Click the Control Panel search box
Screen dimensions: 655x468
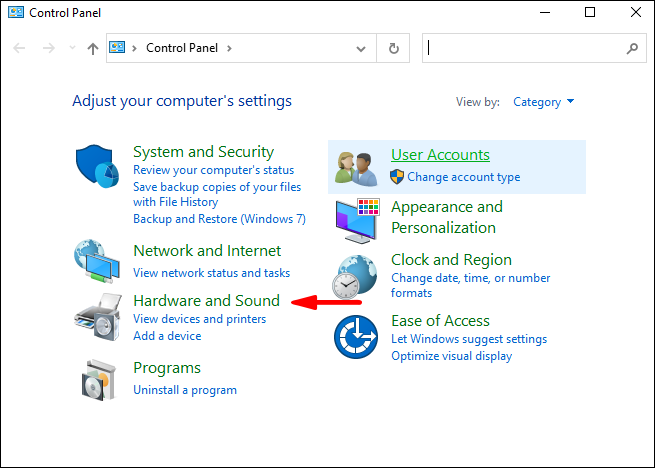point(525,48)
